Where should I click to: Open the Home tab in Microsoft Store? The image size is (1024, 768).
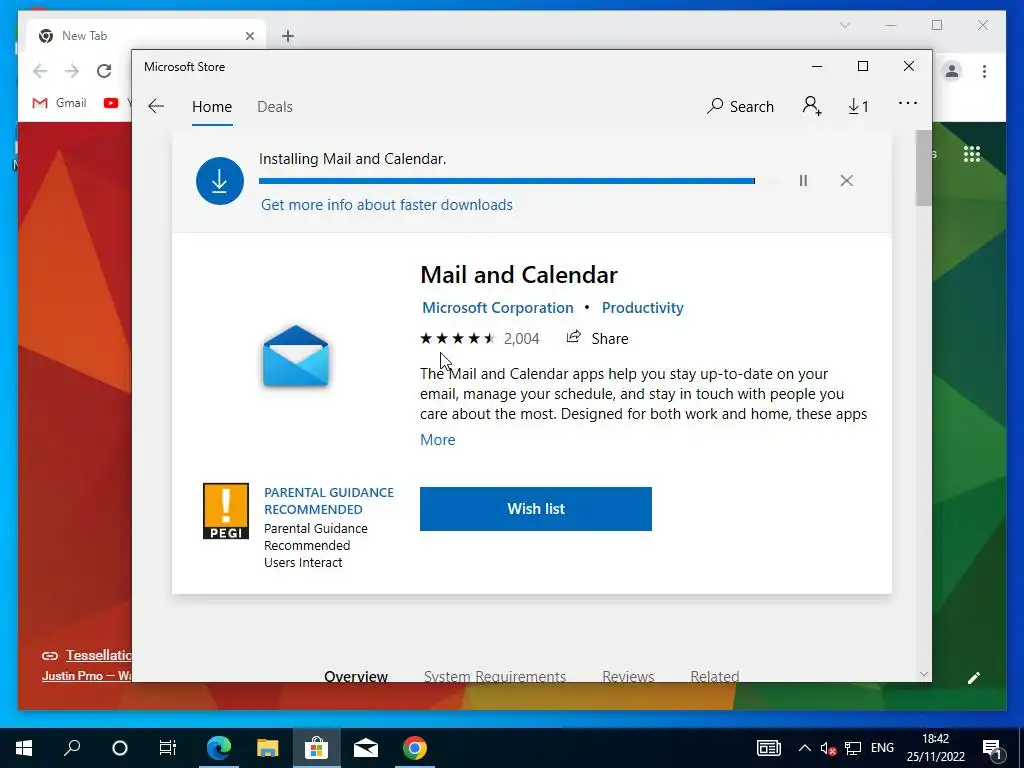point(212,106)
